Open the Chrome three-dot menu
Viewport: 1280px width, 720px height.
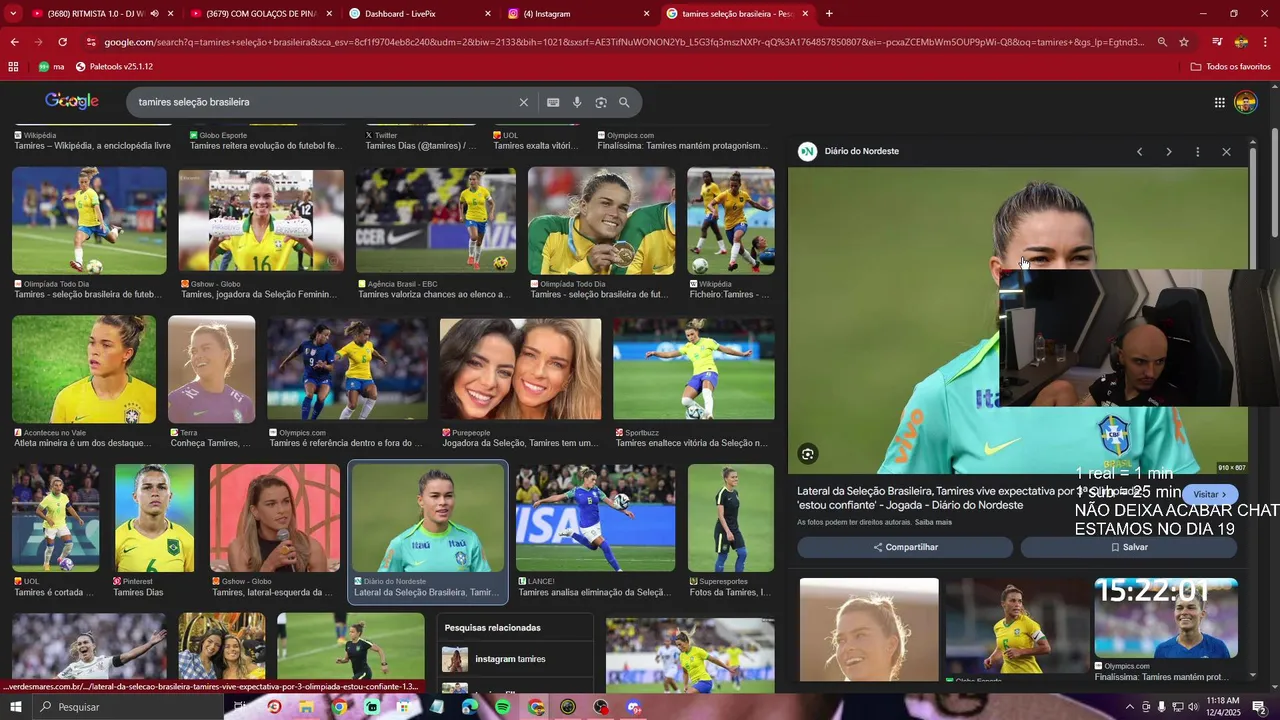click(1267, 42)
